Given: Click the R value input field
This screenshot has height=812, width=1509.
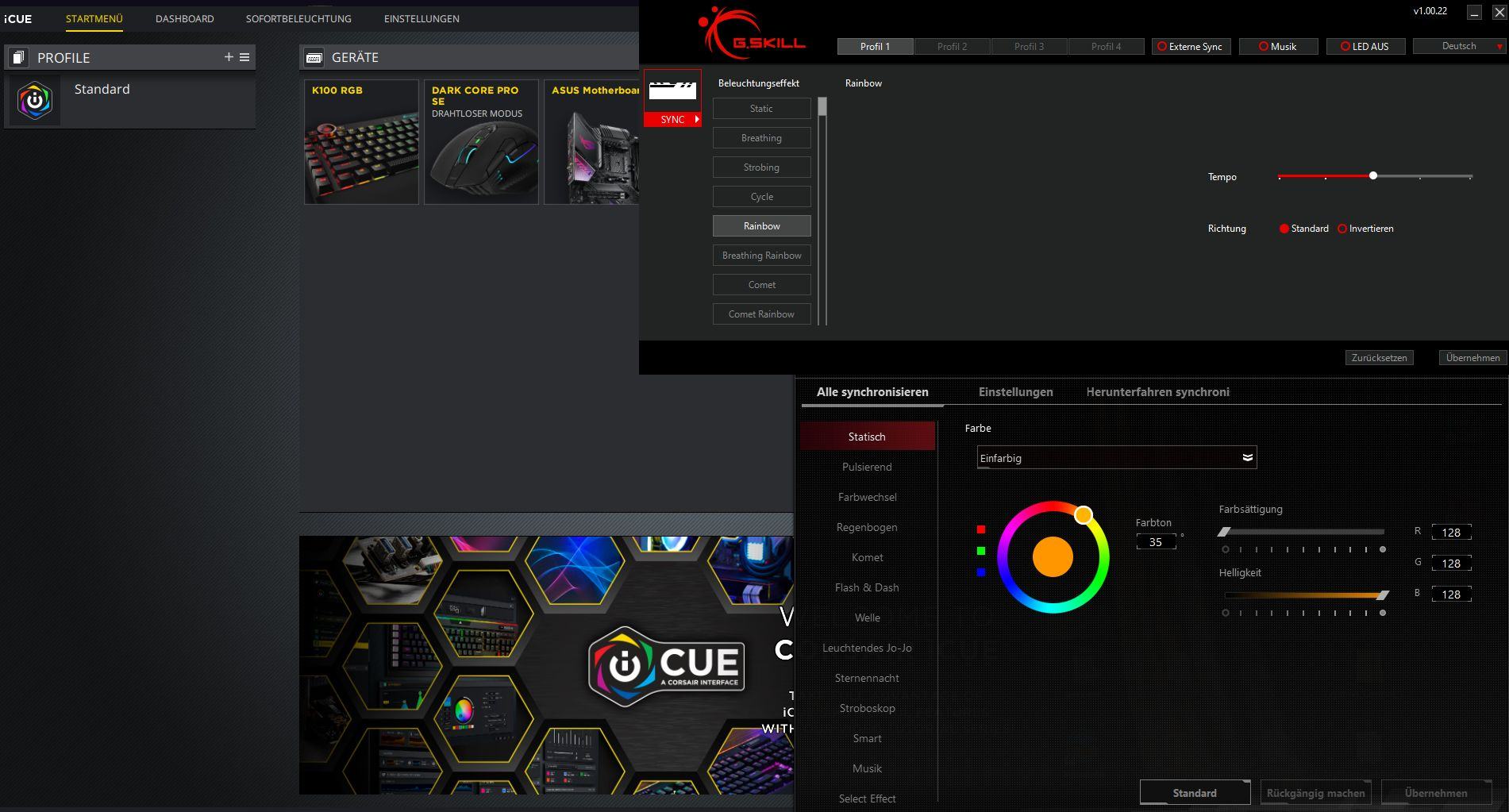Looking at the screenshot, I should point(1451,533).
